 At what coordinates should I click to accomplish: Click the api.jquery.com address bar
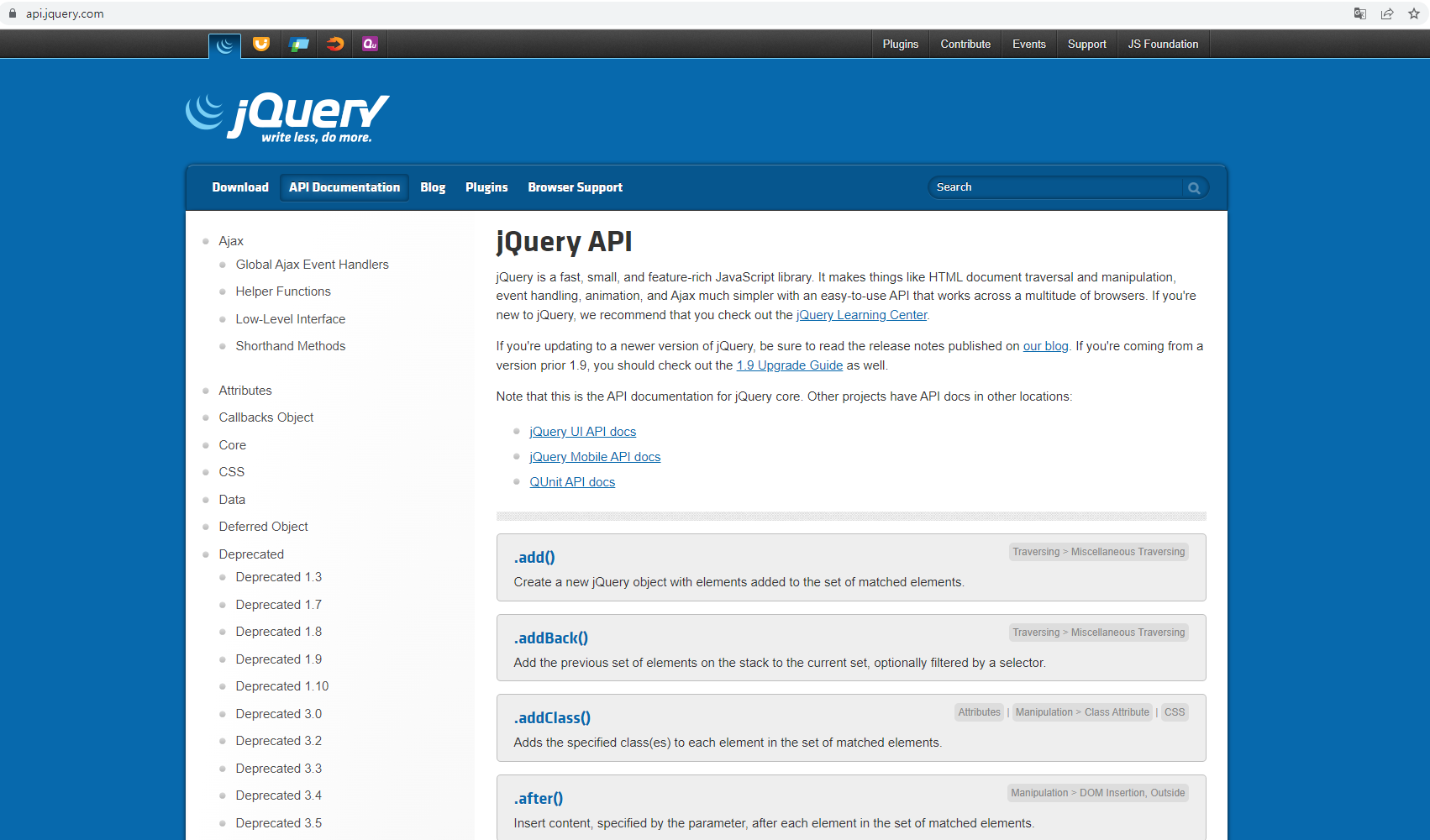(65, 13)
